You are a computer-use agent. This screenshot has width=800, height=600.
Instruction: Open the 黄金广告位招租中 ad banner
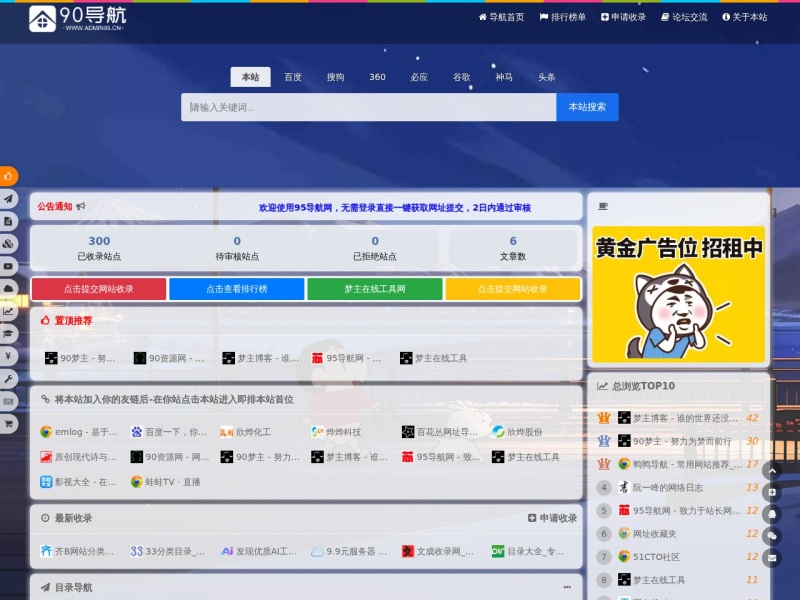click(x=679, y=294)
